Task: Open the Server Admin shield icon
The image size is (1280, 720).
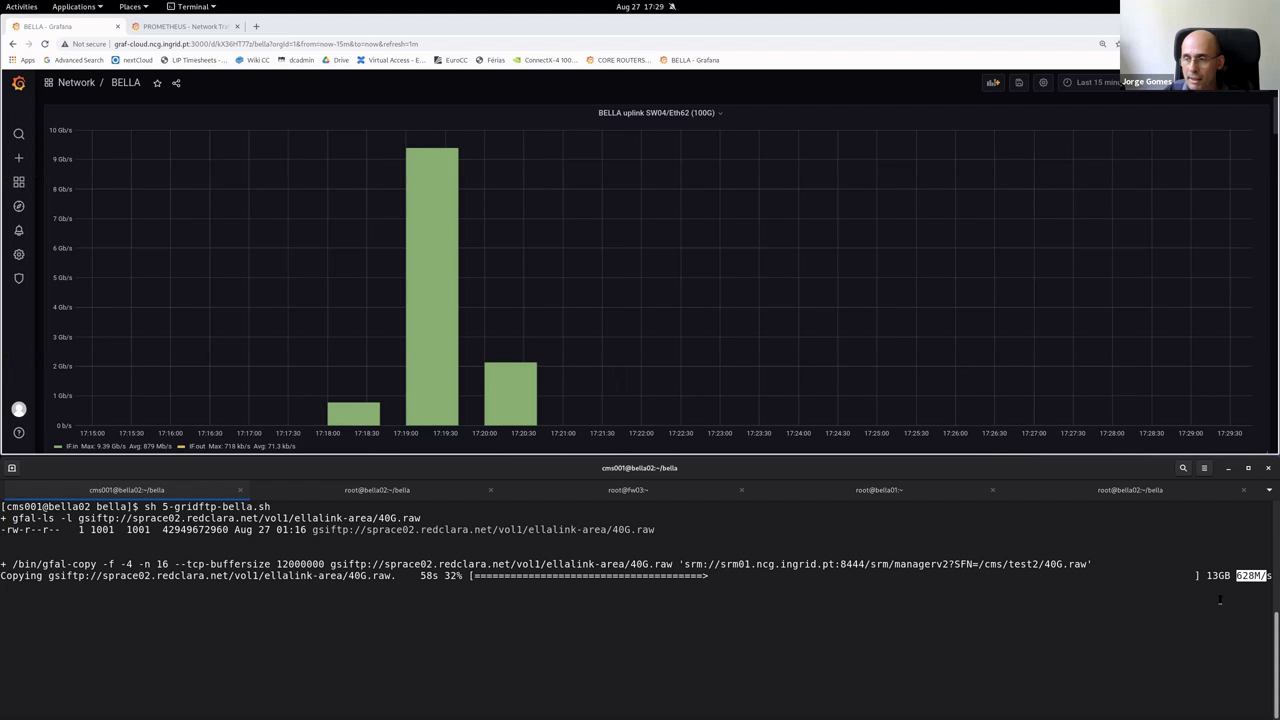Action: (18, 278)
